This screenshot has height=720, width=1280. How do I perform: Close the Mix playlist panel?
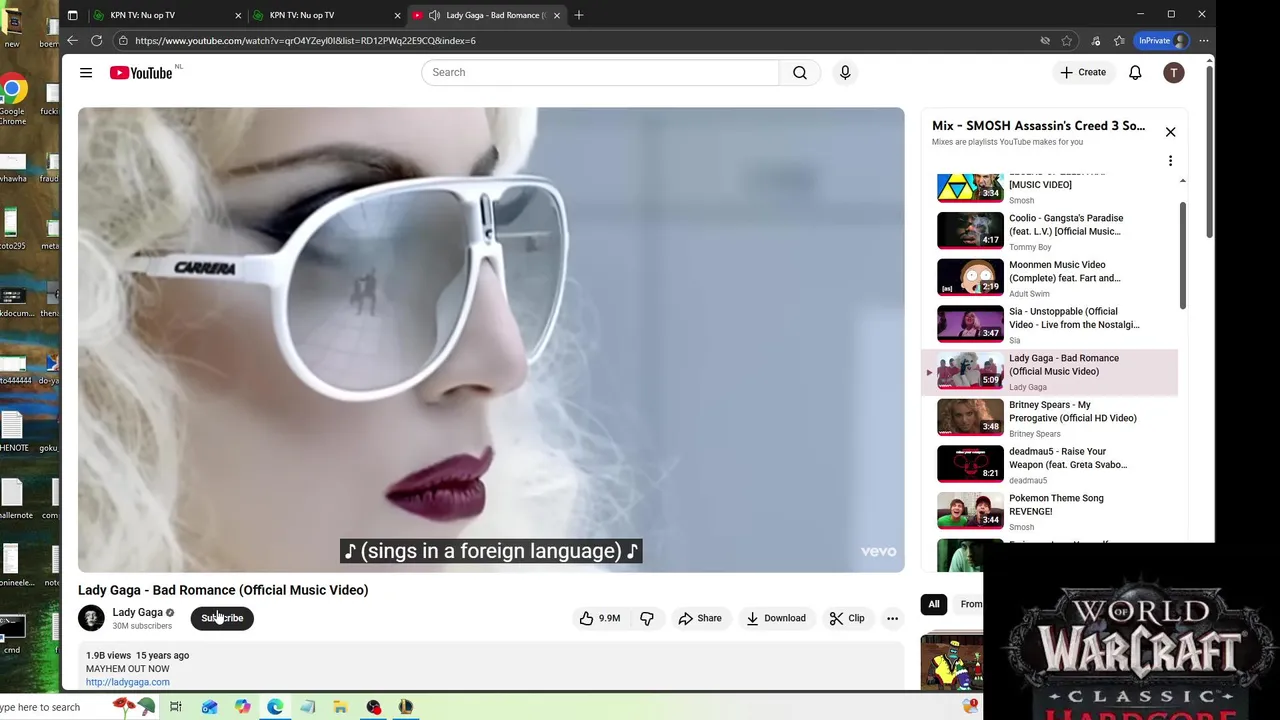pos(1170,132)
